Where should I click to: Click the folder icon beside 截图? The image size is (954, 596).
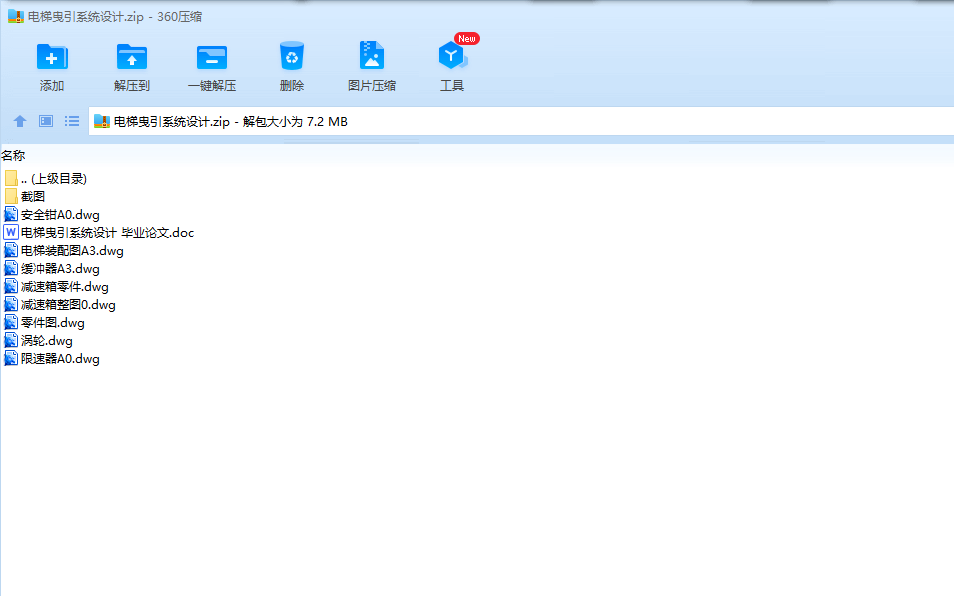10,196
